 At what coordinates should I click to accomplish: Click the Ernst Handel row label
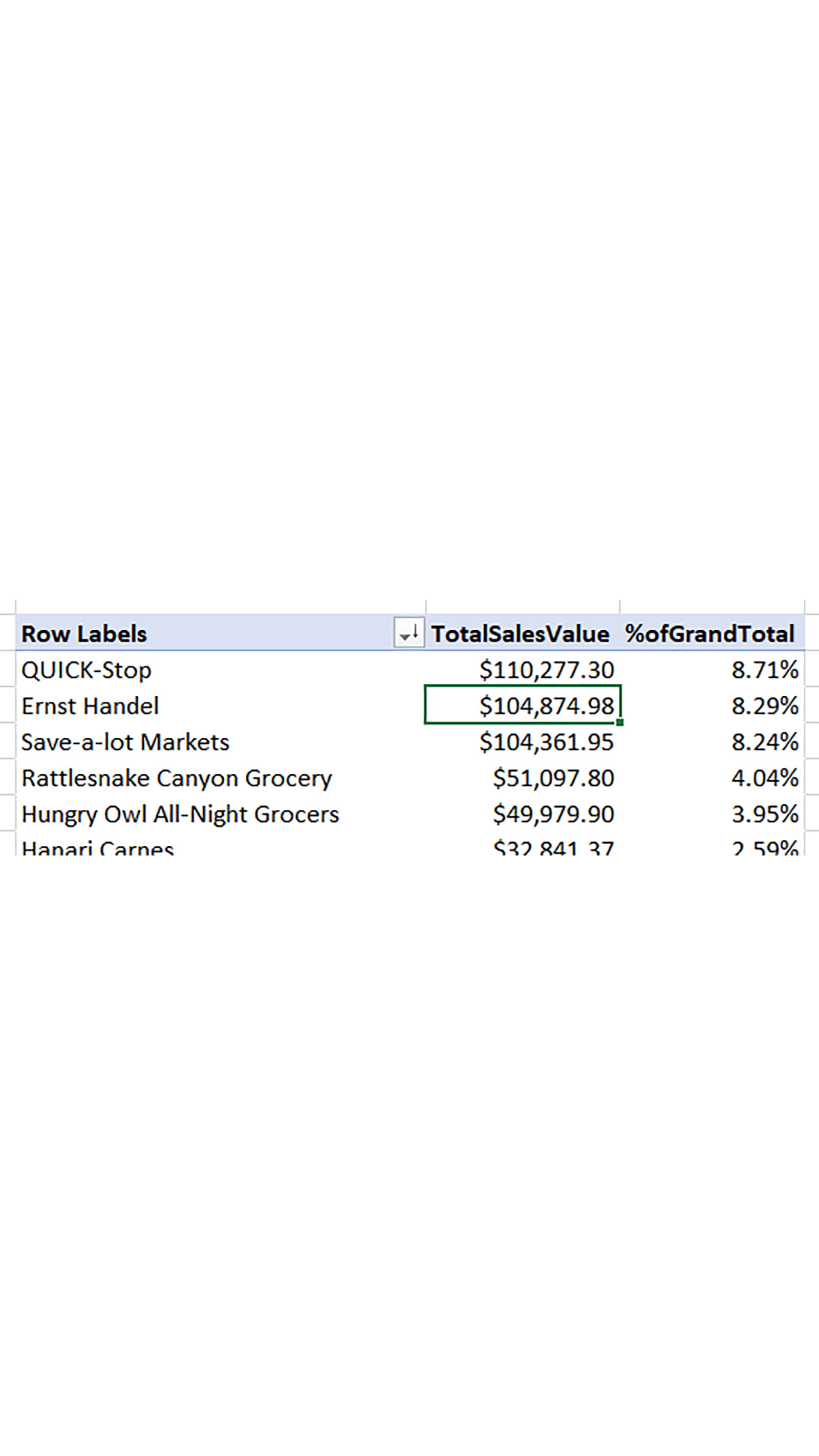coord(91,706)
